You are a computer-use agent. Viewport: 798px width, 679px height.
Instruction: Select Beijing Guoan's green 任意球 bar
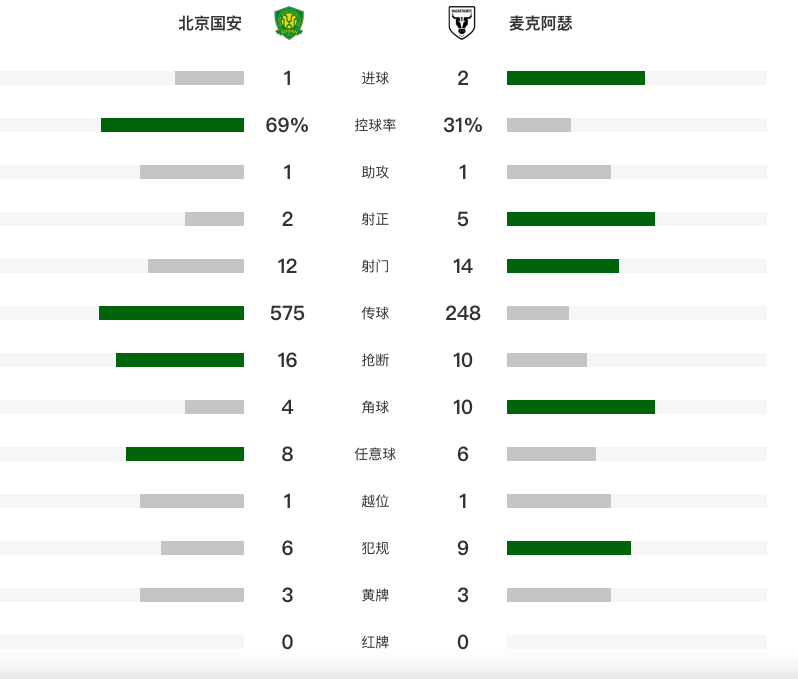pyautogui.click(x=185, y=454)
